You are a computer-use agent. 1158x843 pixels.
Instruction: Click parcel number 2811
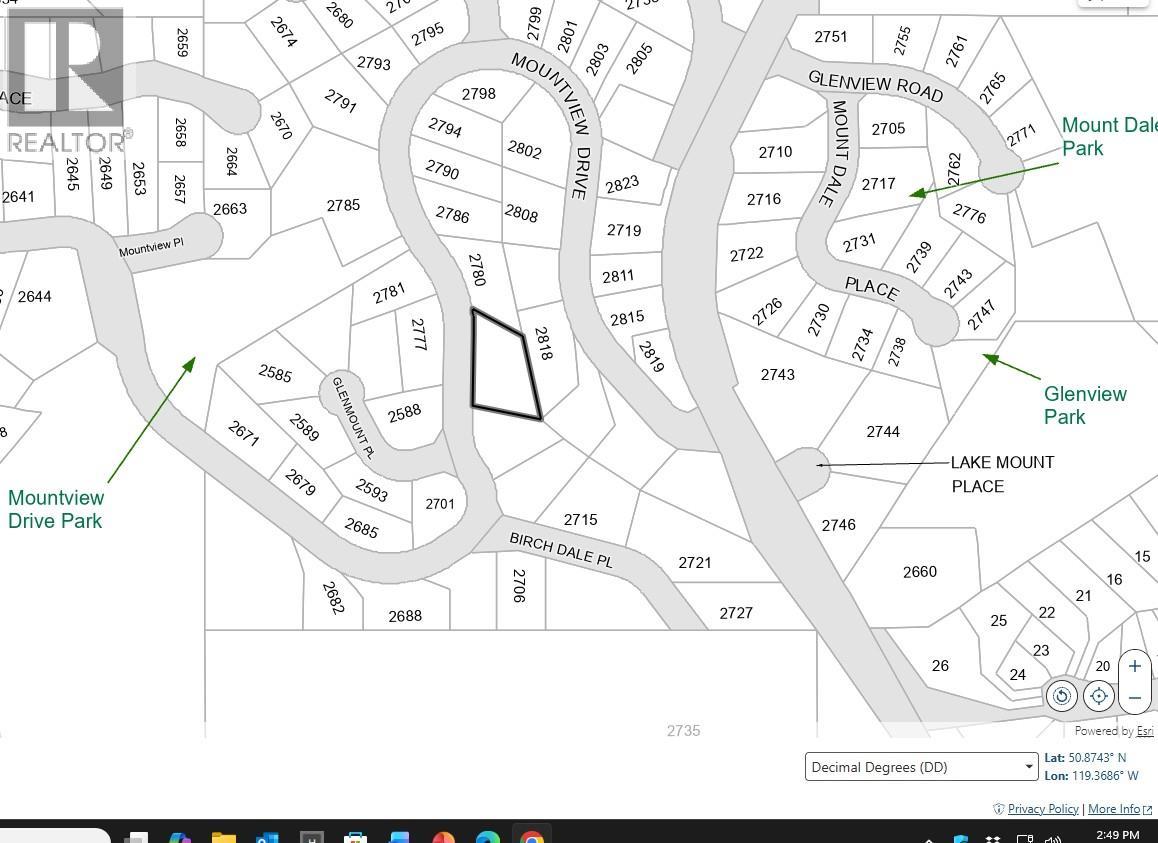point(618,276)
